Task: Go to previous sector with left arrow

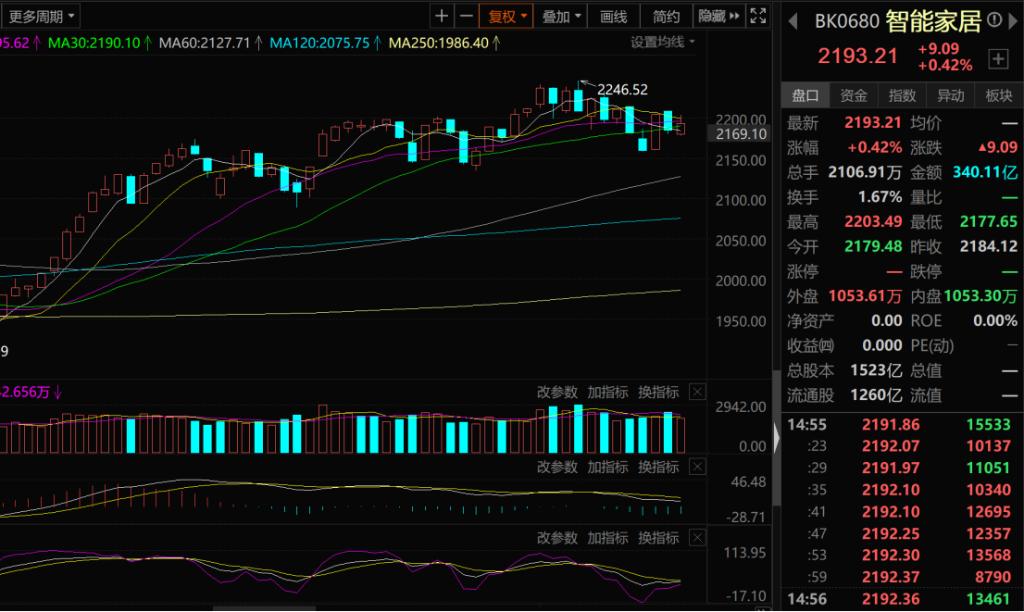Action: pos(792,21)
